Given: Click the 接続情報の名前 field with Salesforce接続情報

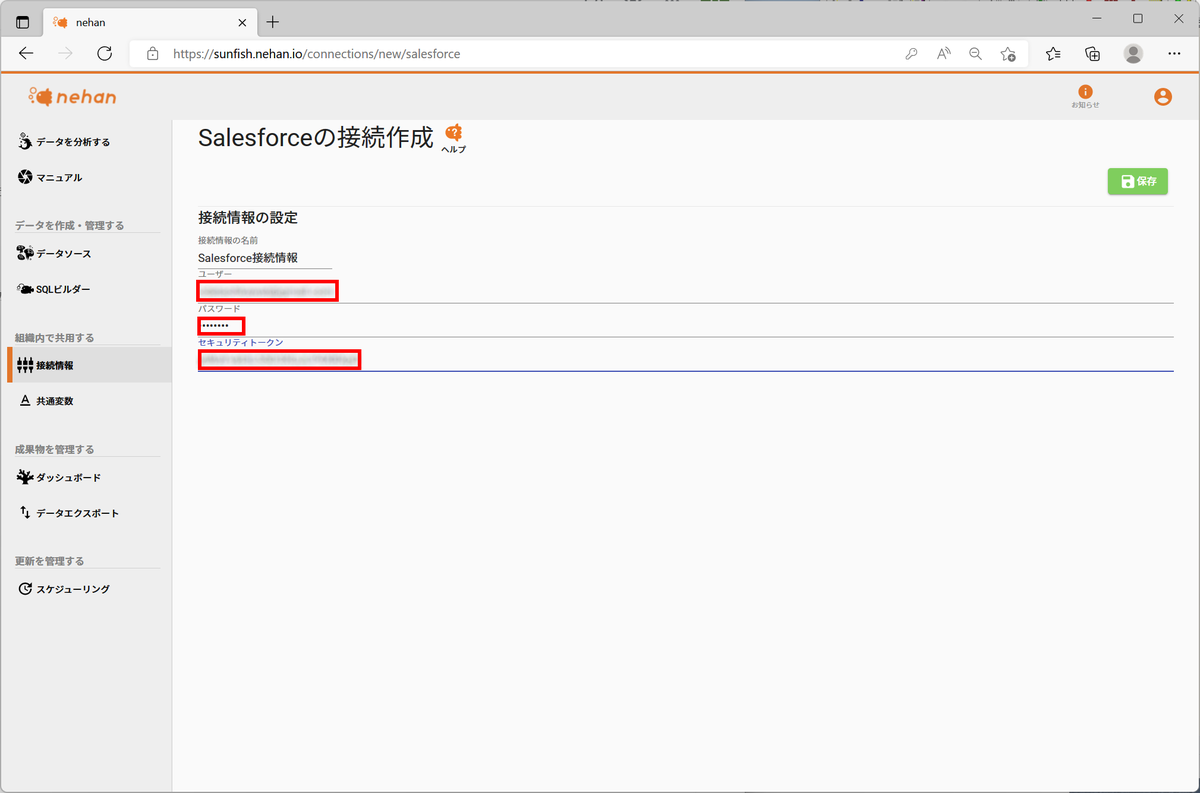Looking at the screenshot, I should coord(265,258).
